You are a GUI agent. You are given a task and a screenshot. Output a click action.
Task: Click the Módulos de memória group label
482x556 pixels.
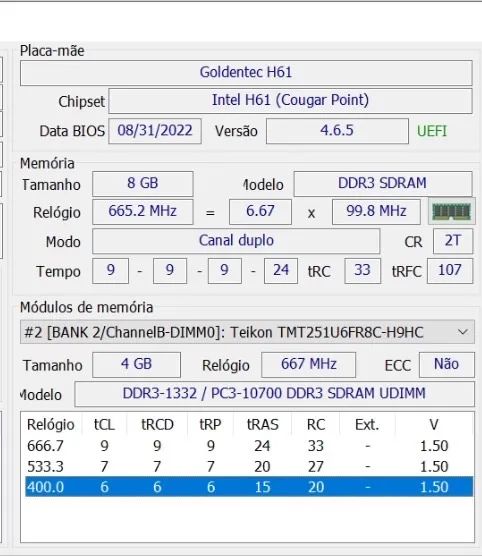[x=87, y=307]
